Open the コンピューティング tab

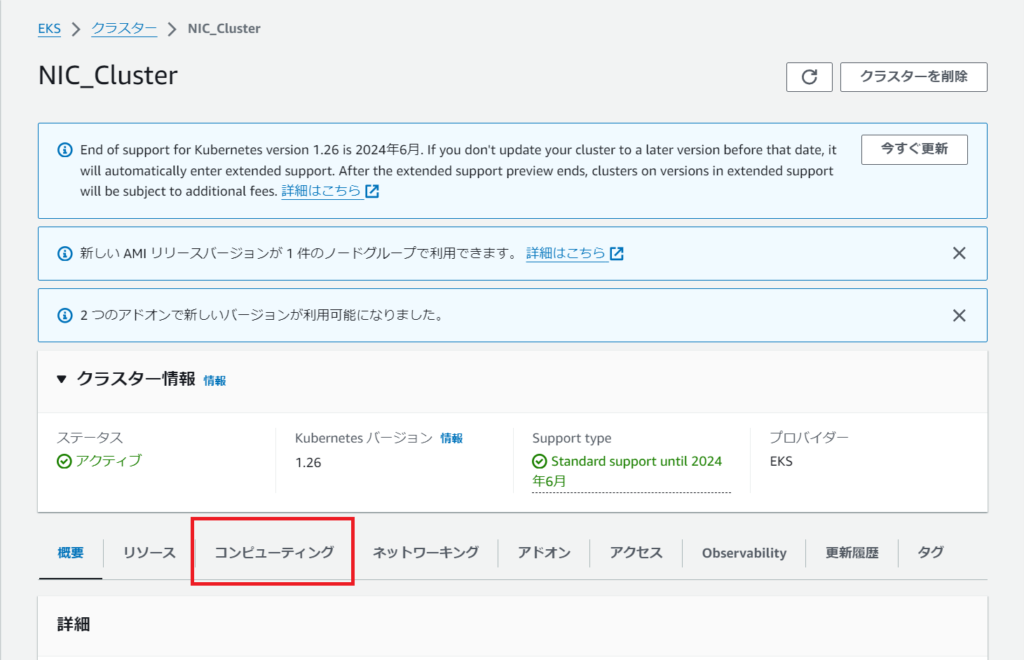pyautogui.click(x=274, y=552)
